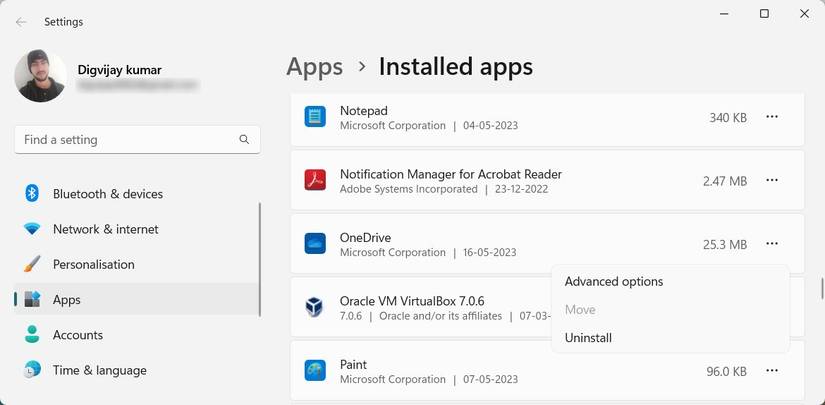The image size is (825, 405).
Task: Click the Bluetooth & devices icon
Action: (32, 193)
